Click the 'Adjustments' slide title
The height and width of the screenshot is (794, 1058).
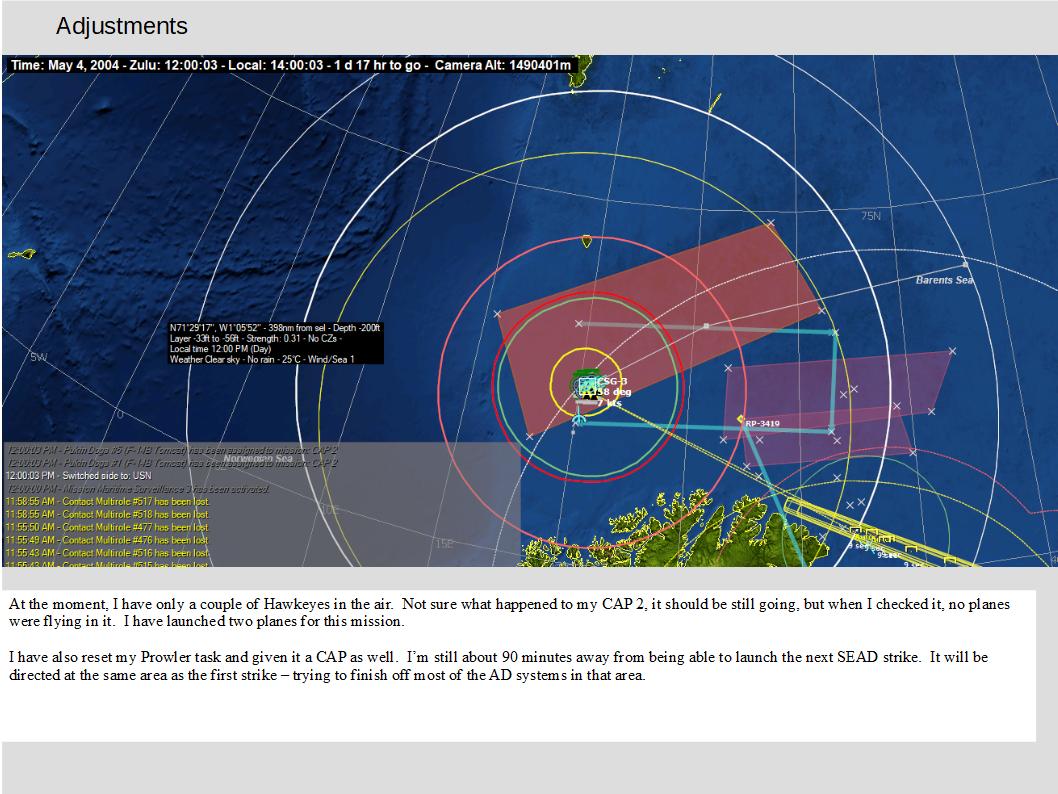121,26
